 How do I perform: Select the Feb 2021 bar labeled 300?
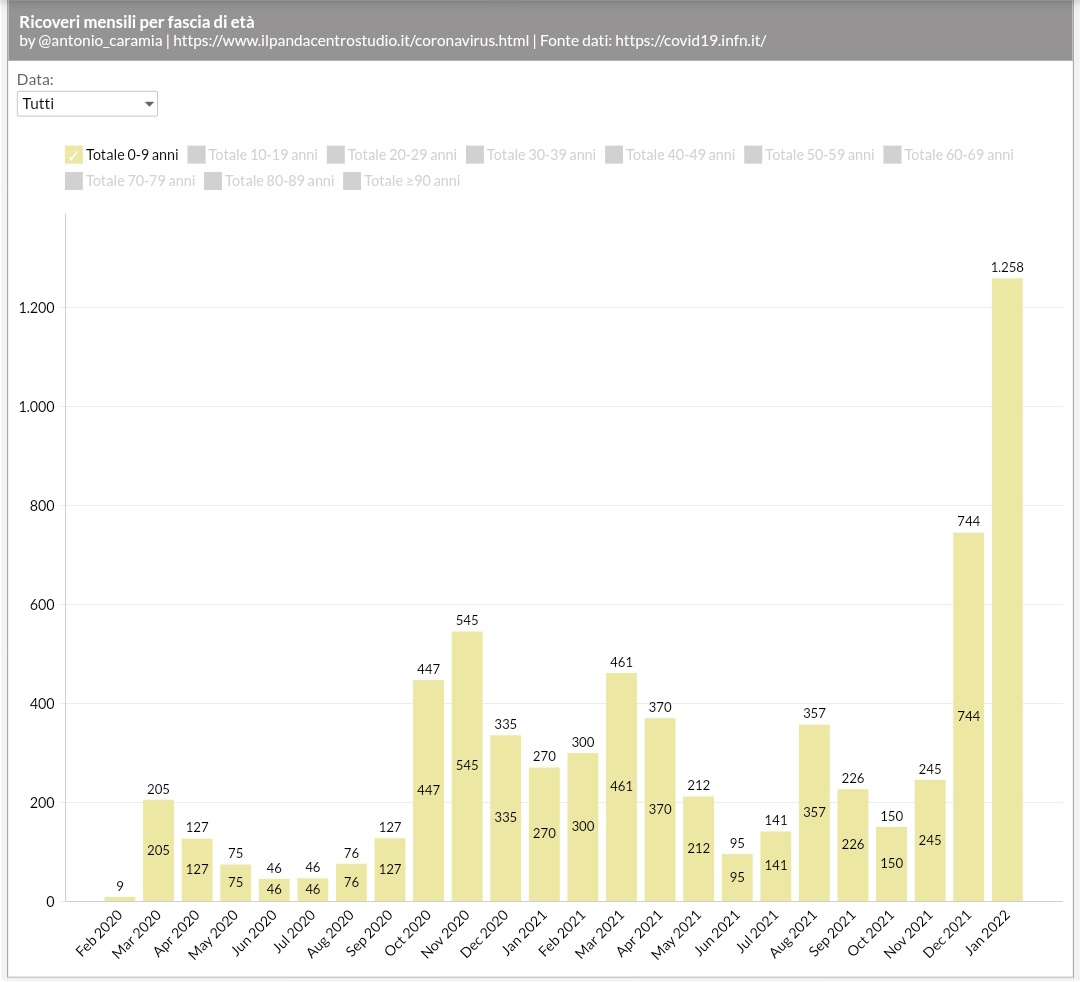tap(583, 827)
